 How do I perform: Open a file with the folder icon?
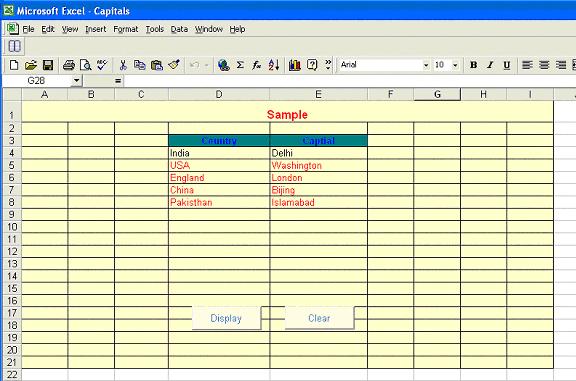click(x=31, y=65)
